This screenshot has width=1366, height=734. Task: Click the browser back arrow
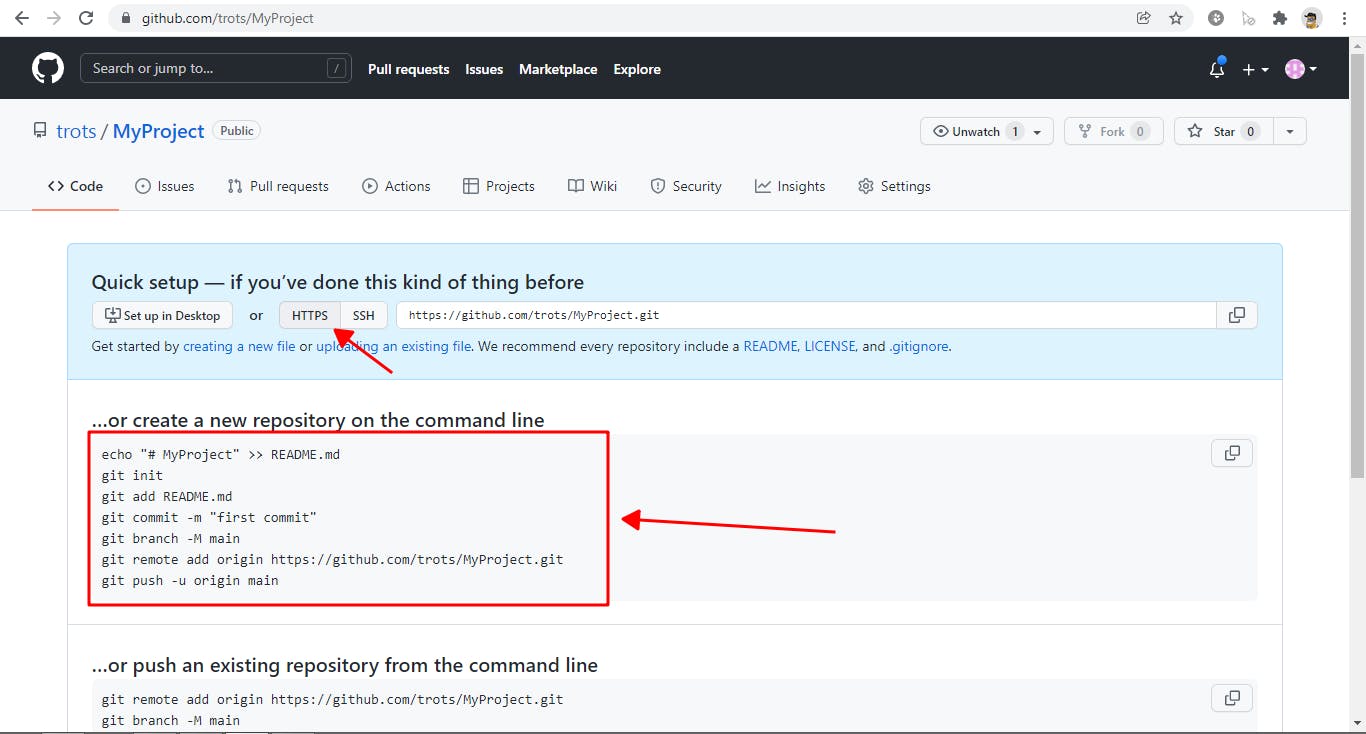click(22, 18)
